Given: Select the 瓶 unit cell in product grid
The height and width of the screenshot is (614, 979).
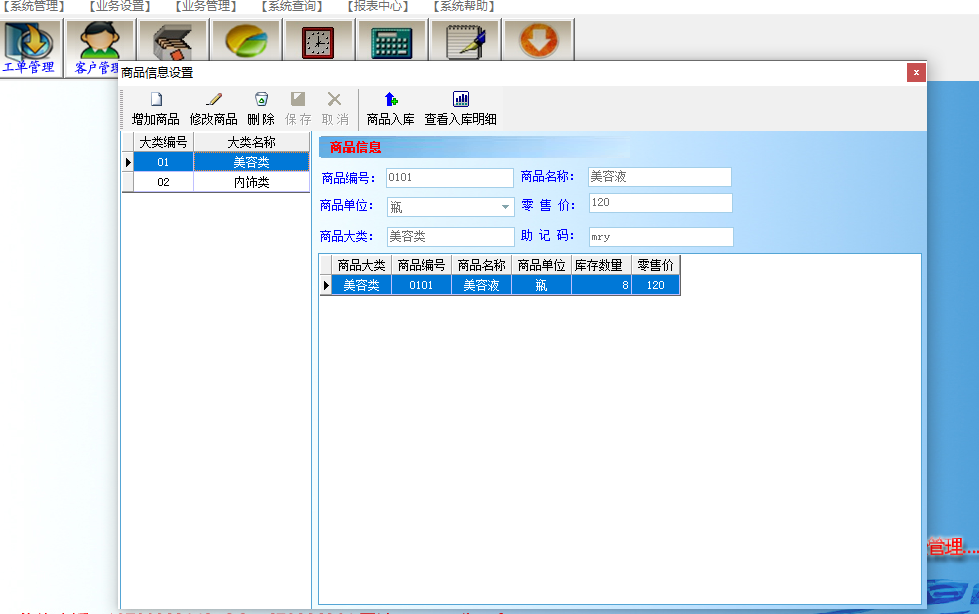Looking at the screenshot, I should [541, 285].
